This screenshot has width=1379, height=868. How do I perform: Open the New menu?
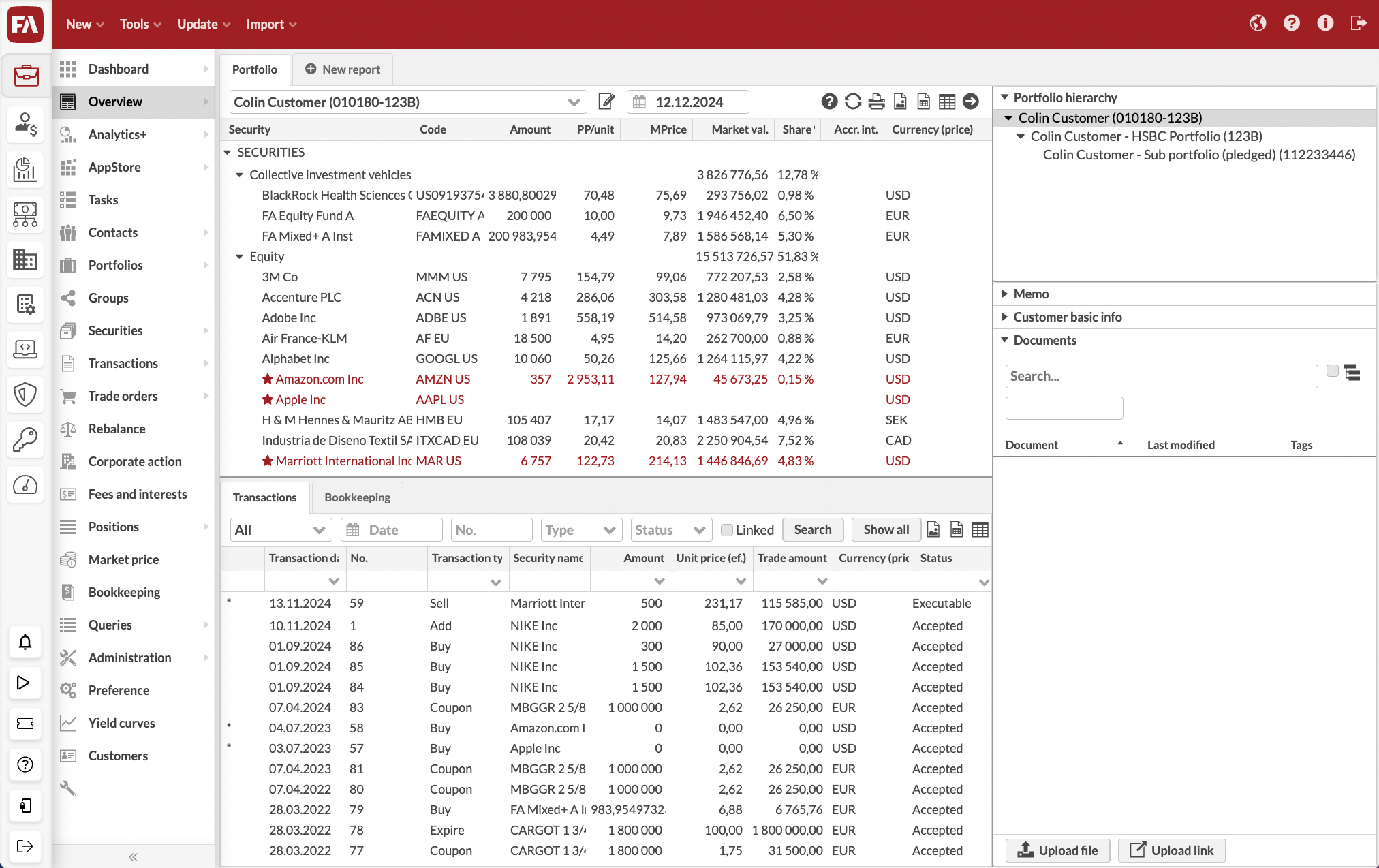[84, 24]
